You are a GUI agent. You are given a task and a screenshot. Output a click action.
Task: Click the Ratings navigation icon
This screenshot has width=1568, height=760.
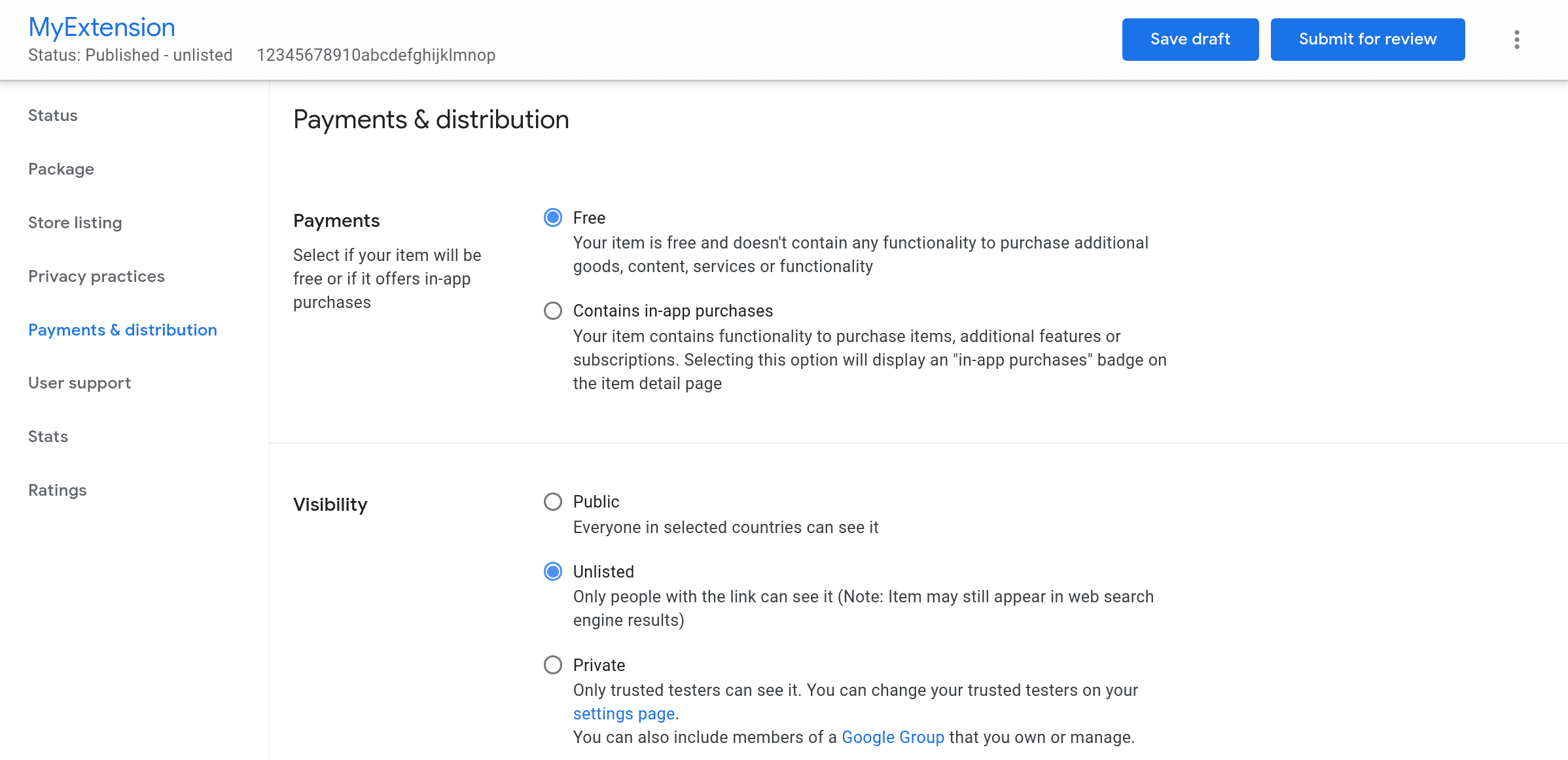[58, 490]
